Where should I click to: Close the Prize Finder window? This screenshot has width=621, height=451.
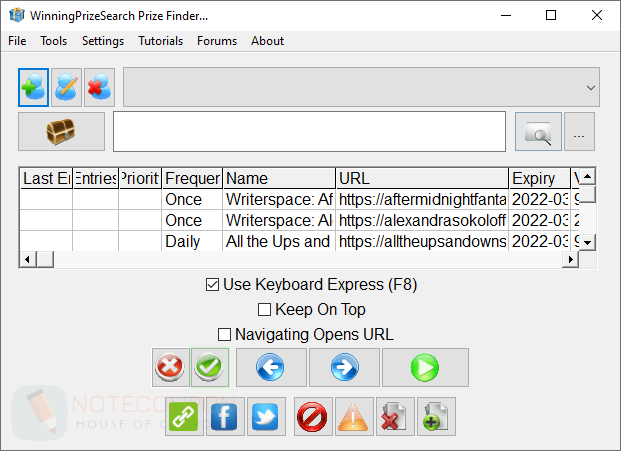596,15
